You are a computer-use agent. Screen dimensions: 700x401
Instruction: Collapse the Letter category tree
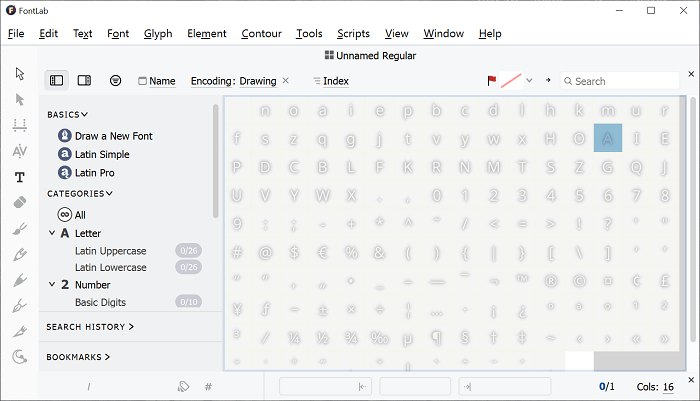pos(52,233)
